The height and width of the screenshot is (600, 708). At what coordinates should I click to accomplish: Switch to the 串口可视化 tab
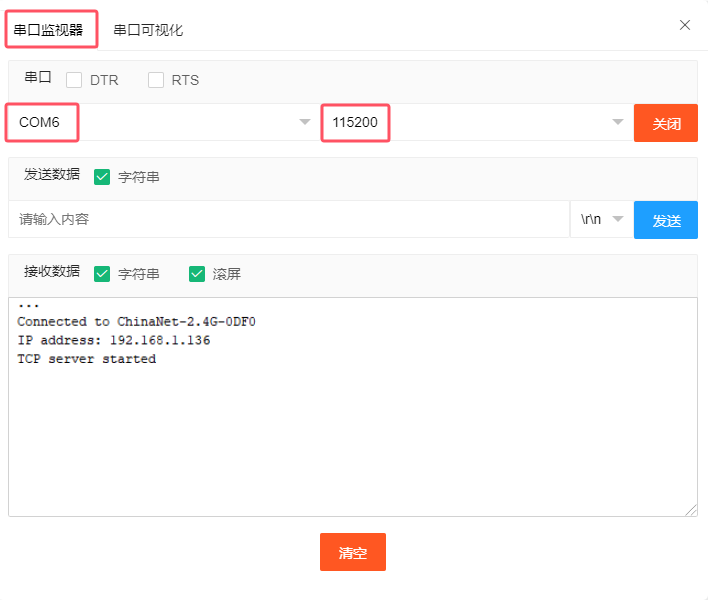(x=148, y=30)
